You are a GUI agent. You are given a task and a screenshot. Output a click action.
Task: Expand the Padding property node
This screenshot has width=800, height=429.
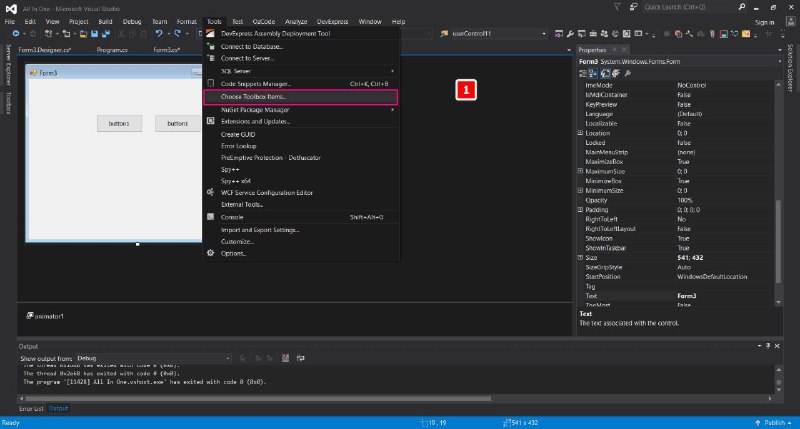tap(580, 210)
